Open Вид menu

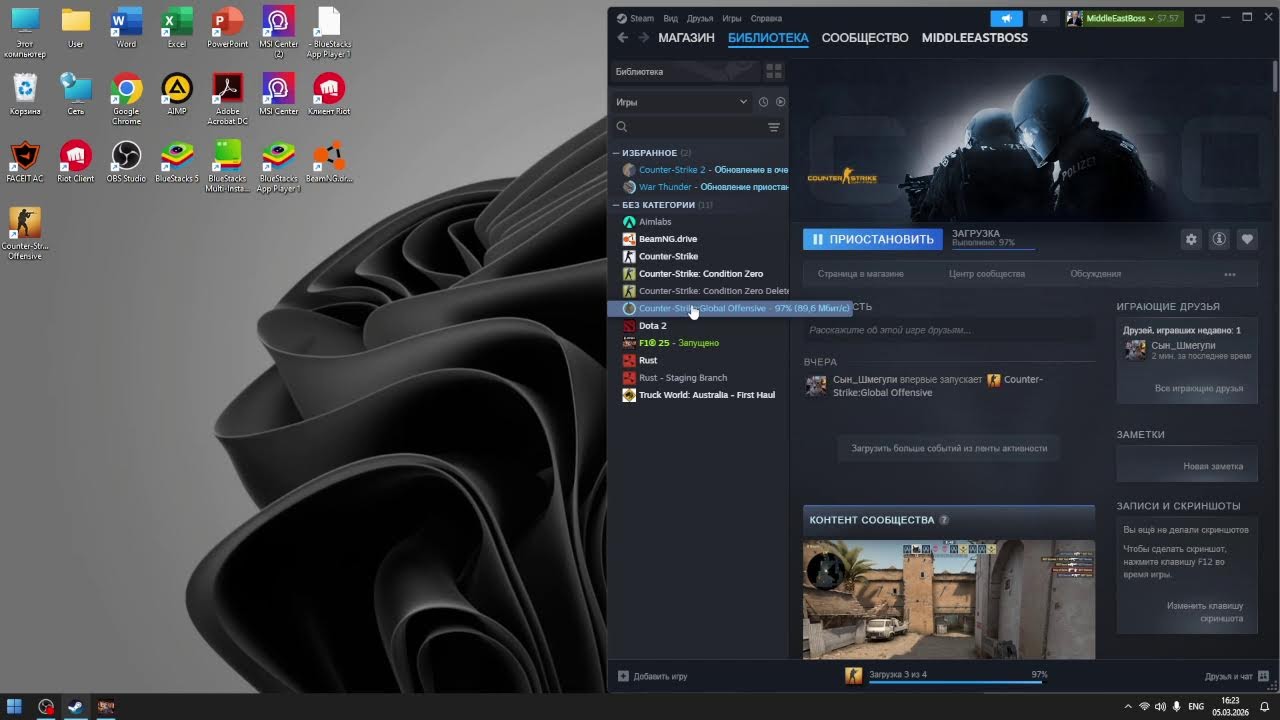pos(671,18)
